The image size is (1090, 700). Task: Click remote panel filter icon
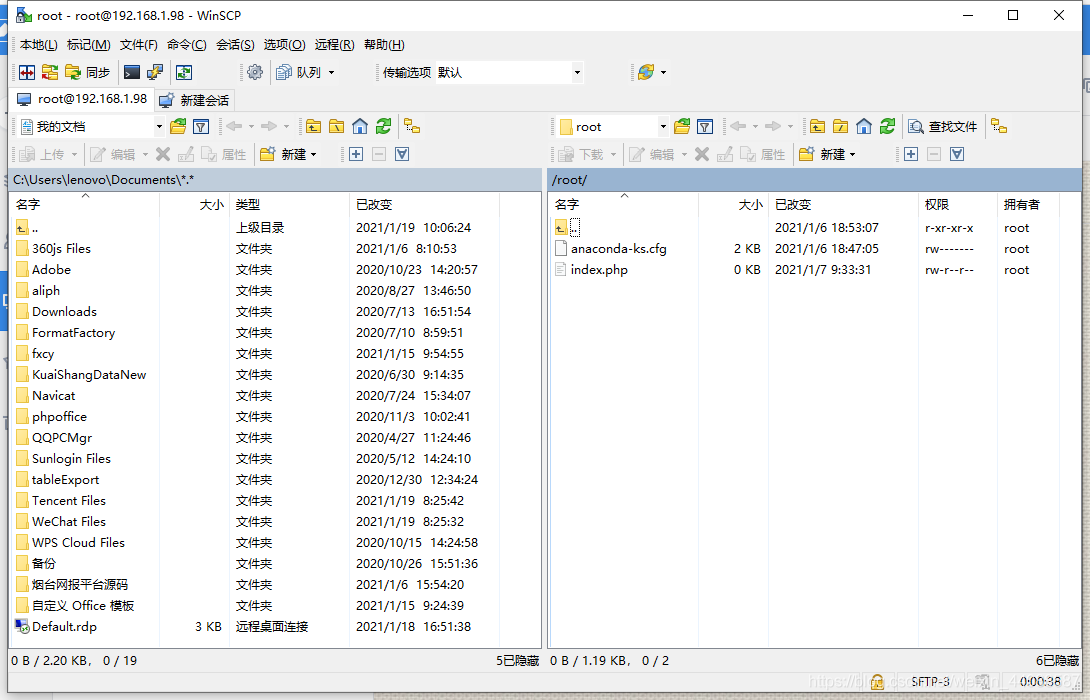point(705,127)
